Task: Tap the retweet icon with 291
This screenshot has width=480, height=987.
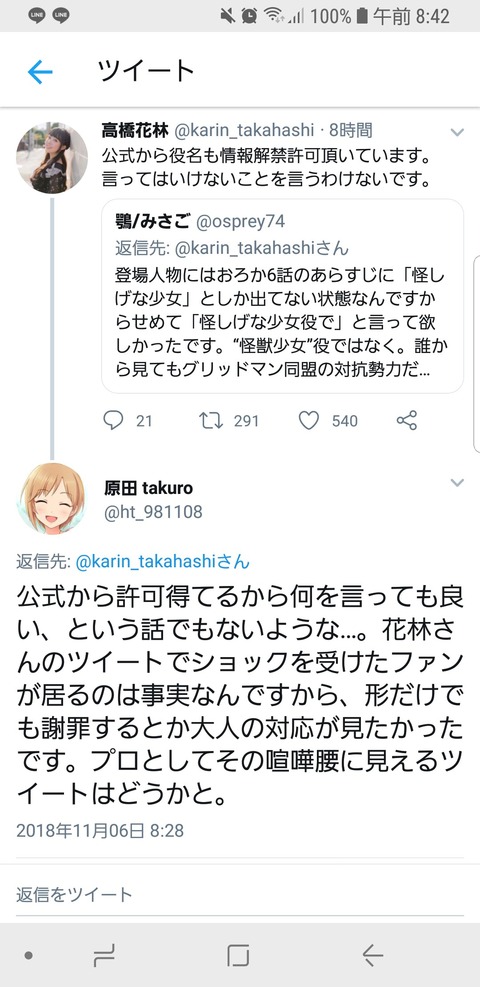Action: [211, 420]
